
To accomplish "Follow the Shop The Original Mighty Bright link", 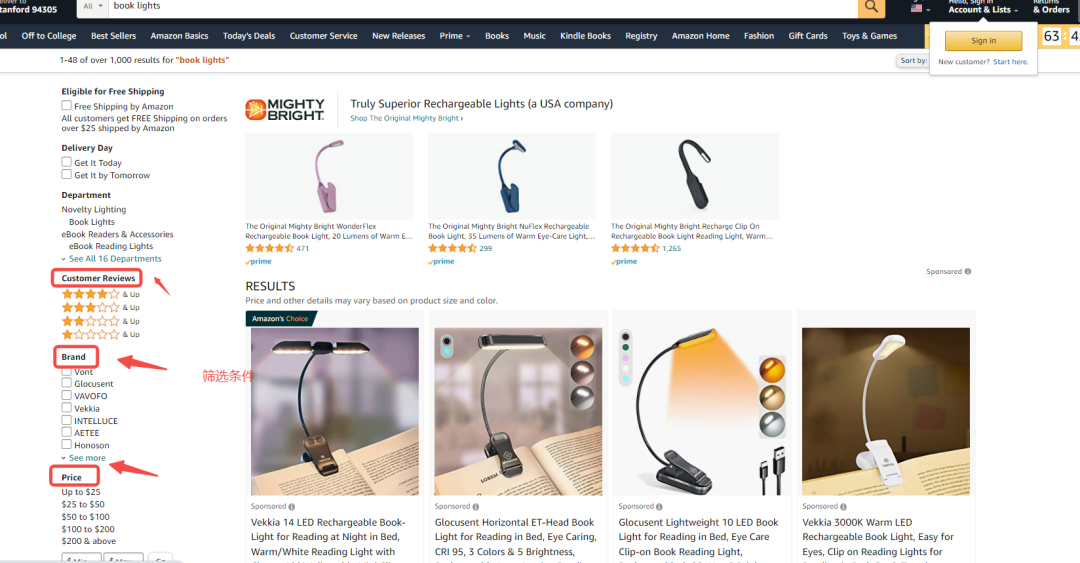I will [406, 119].
